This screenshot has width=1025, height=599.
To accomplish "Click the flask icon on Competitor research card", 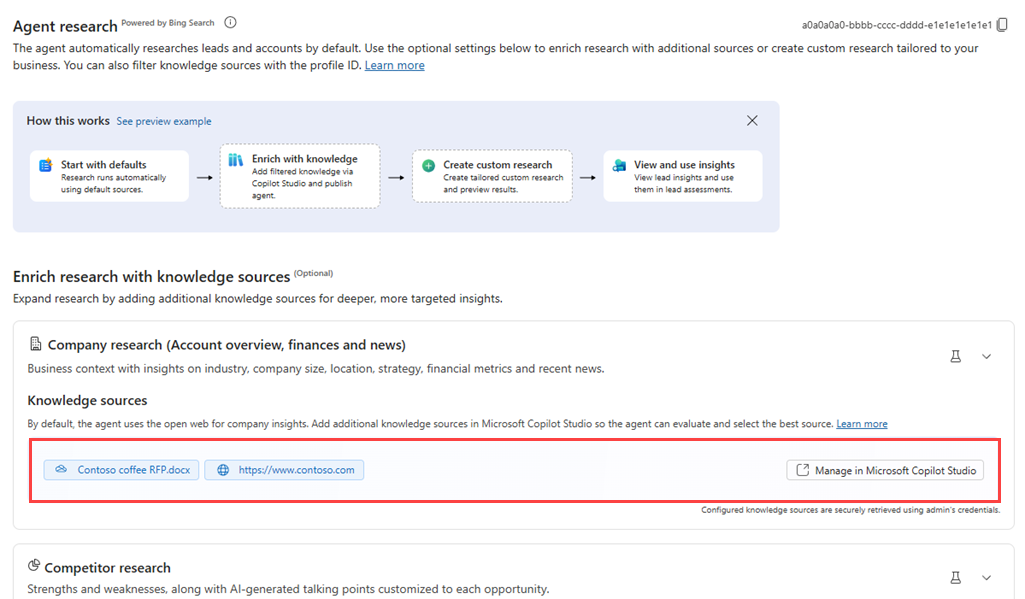I will click(x=955, y=577).
